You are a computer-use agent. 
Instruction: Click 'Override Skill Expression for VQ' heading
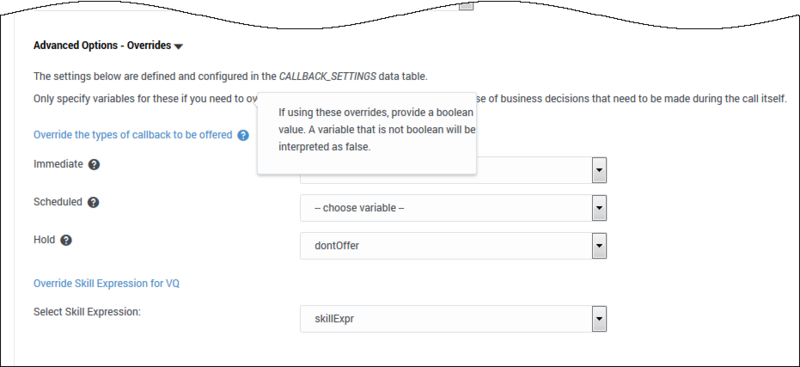point(106,283)
